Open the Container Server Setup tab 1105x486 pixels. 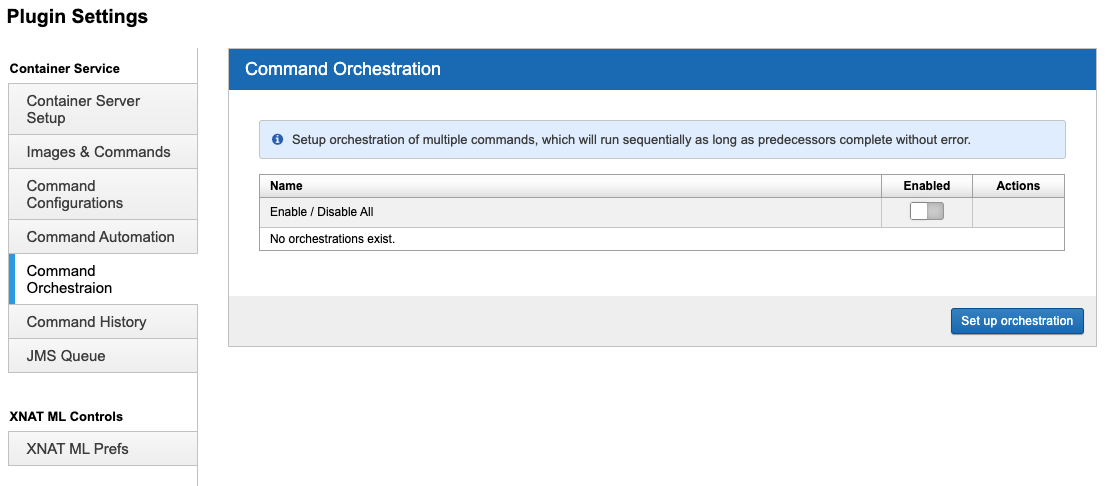(103, 110)
